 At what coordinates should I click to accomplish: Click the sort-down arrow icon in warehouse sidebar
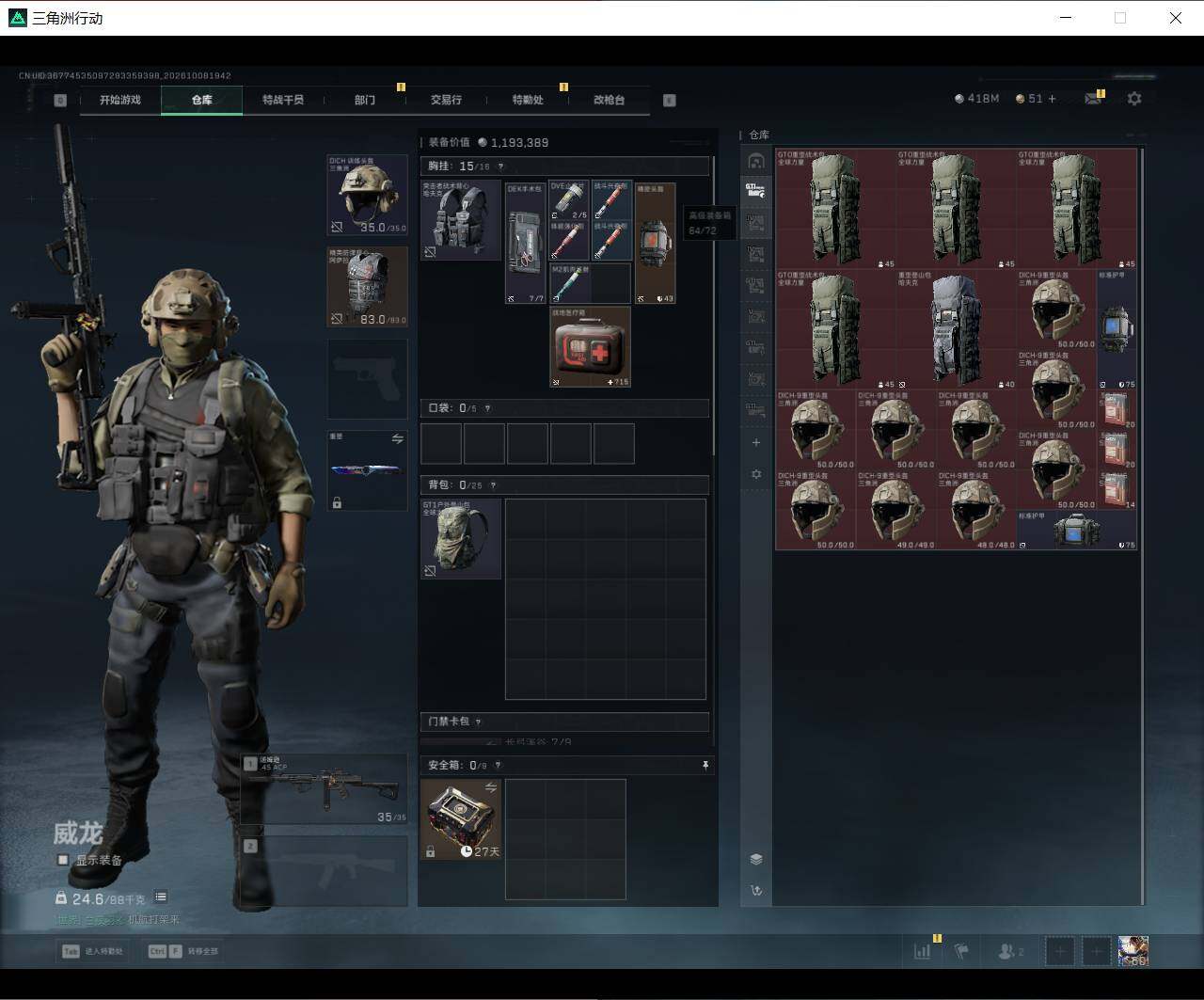(x=756, y=890)
